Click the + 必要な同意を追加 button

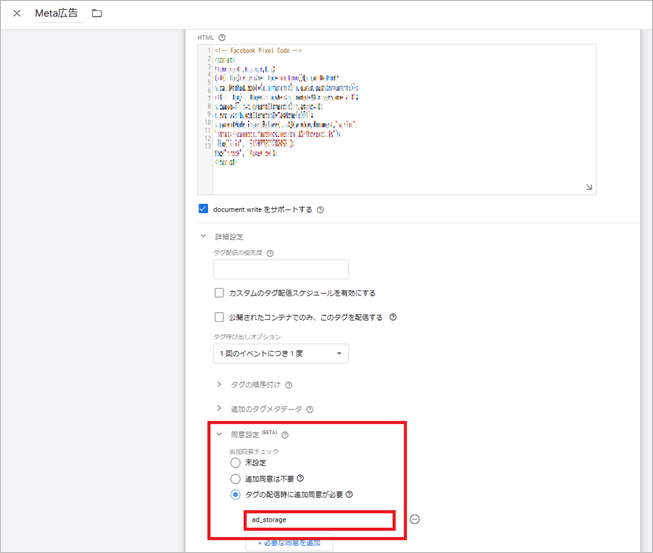(x=290, y=543)
